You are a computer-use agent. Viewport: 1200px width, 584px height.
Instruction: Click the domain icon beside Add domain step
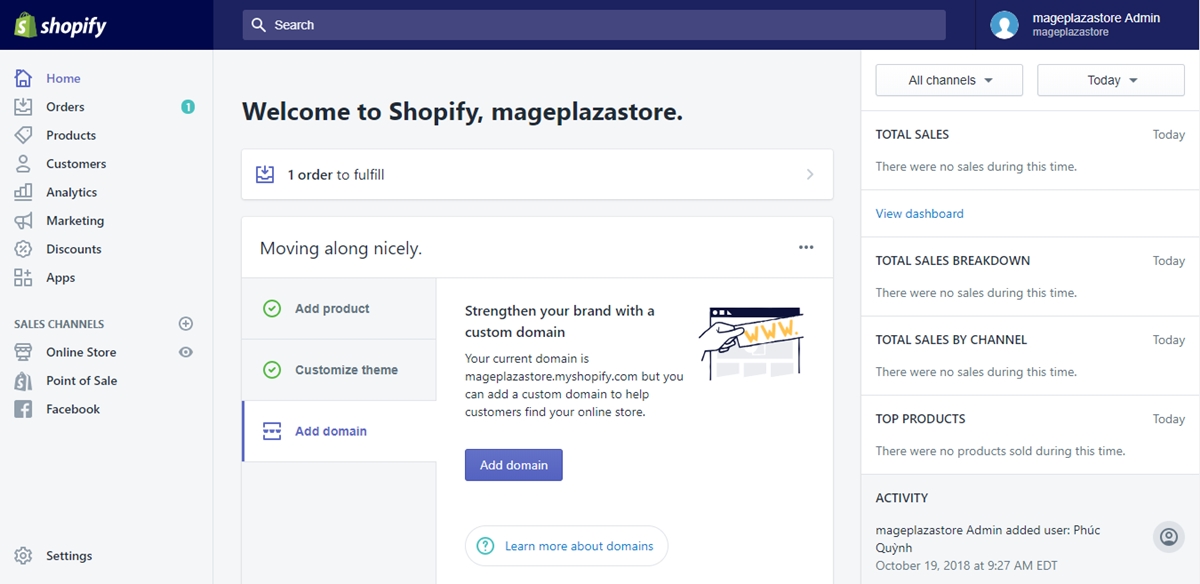272,431
